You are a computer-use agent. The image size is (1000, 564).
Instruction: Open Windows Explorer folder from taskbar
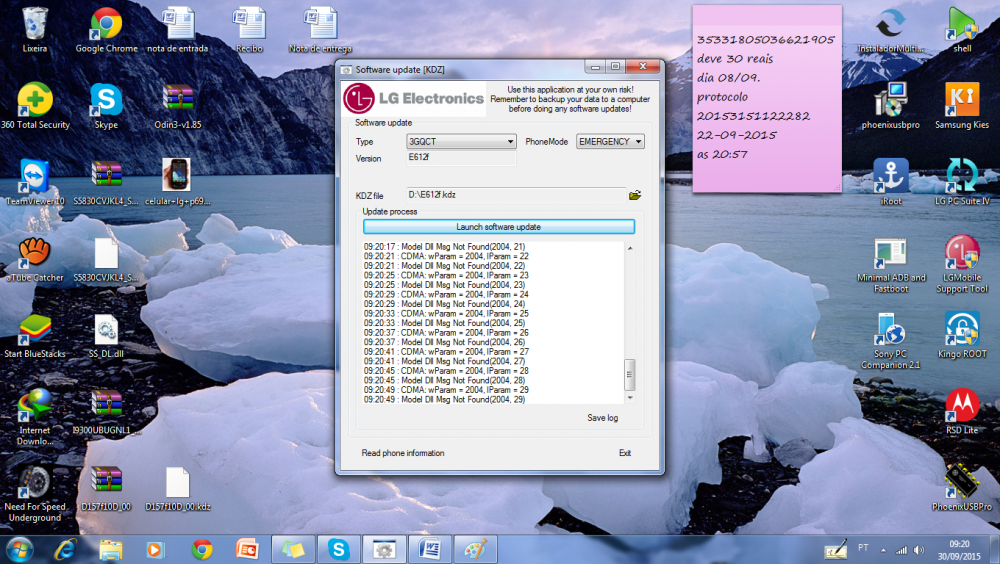coord(111,549)
